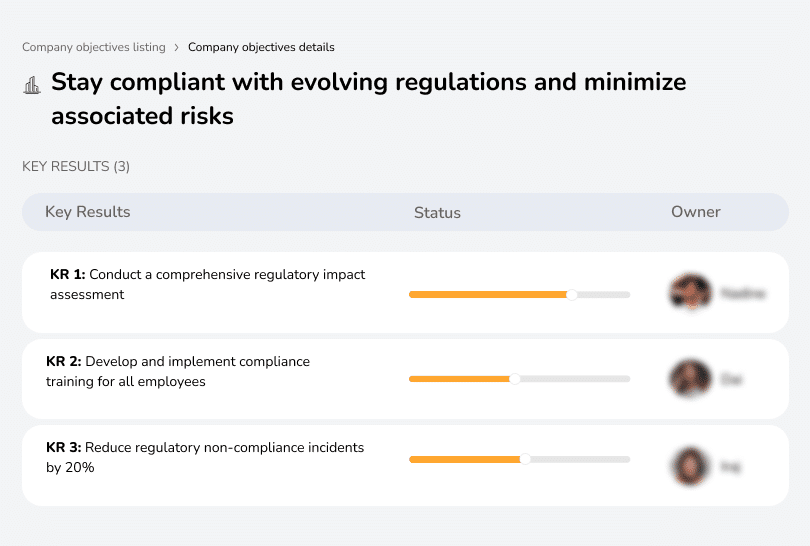Click the breadcrumb chevron separator
Screen dimensions: 810x546
tap(177, 48)
